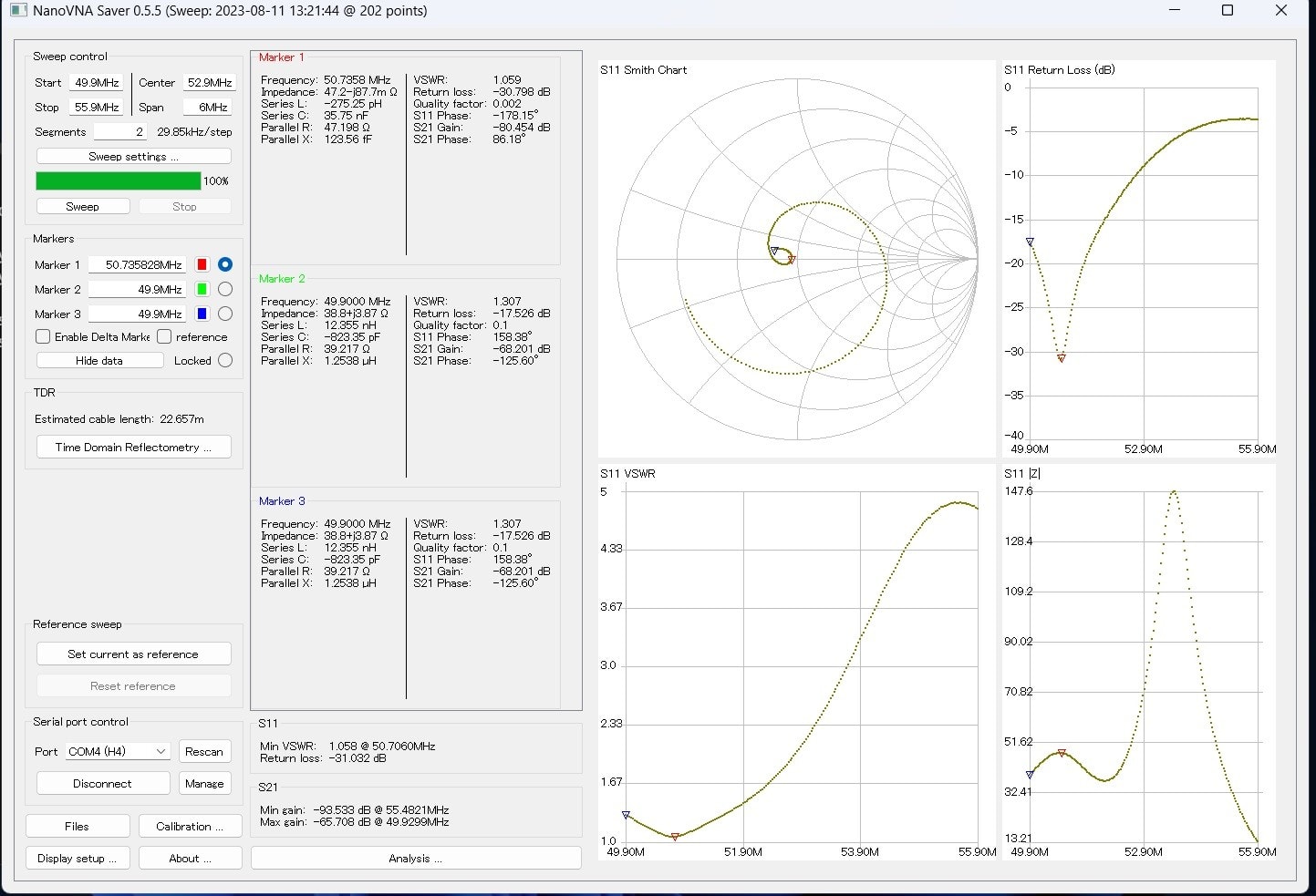Open the Manage device button
This screenshot has width=1316, height=896.
(204, 784)
